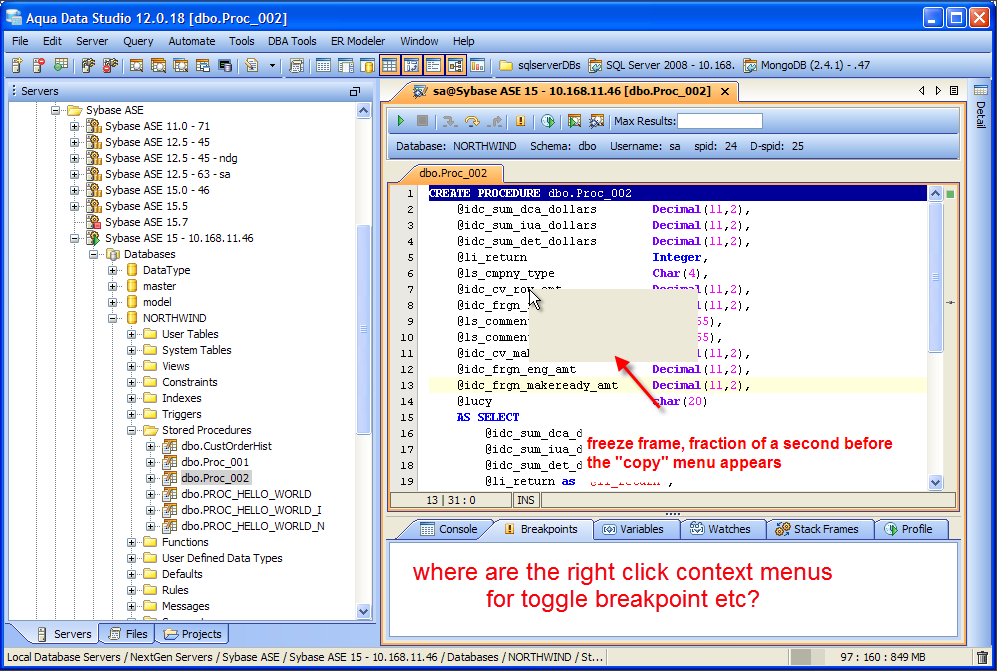The width and height of the screenshot is (997, 671).
Task: Click the Step Over curved arrow icon
Action: pos(472,120)
